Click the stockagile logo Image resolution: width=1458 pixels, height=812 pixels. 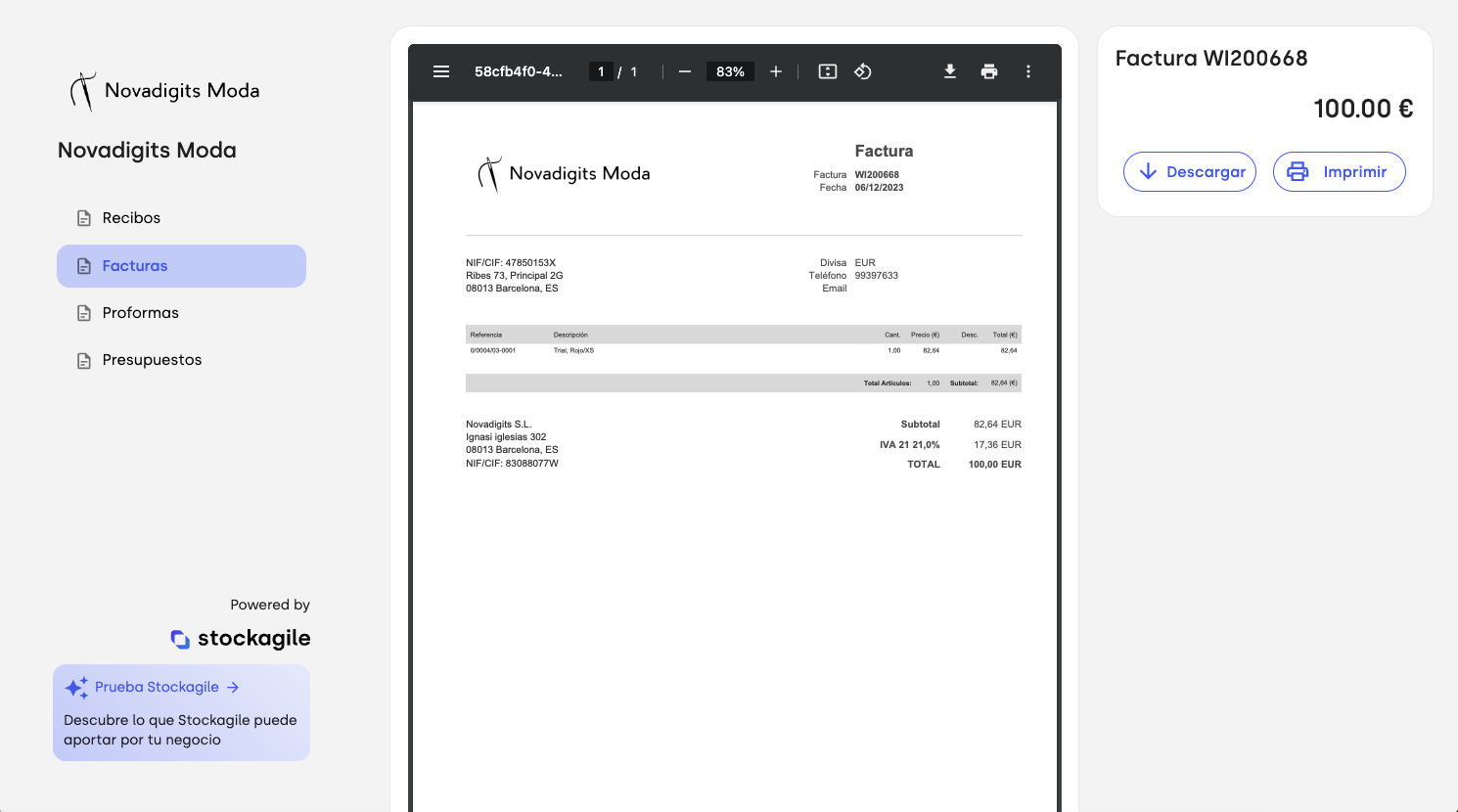coord(241,639)
